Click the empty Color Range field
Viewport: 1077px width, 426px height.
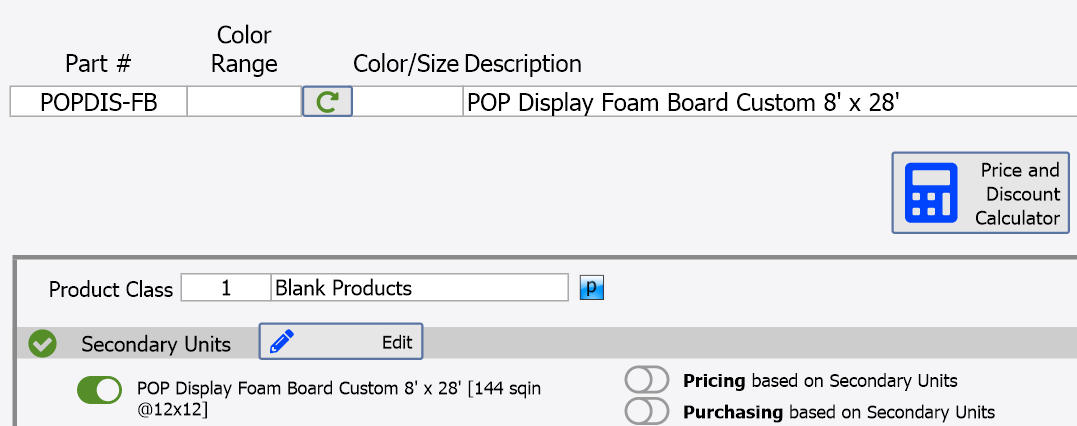245,102
